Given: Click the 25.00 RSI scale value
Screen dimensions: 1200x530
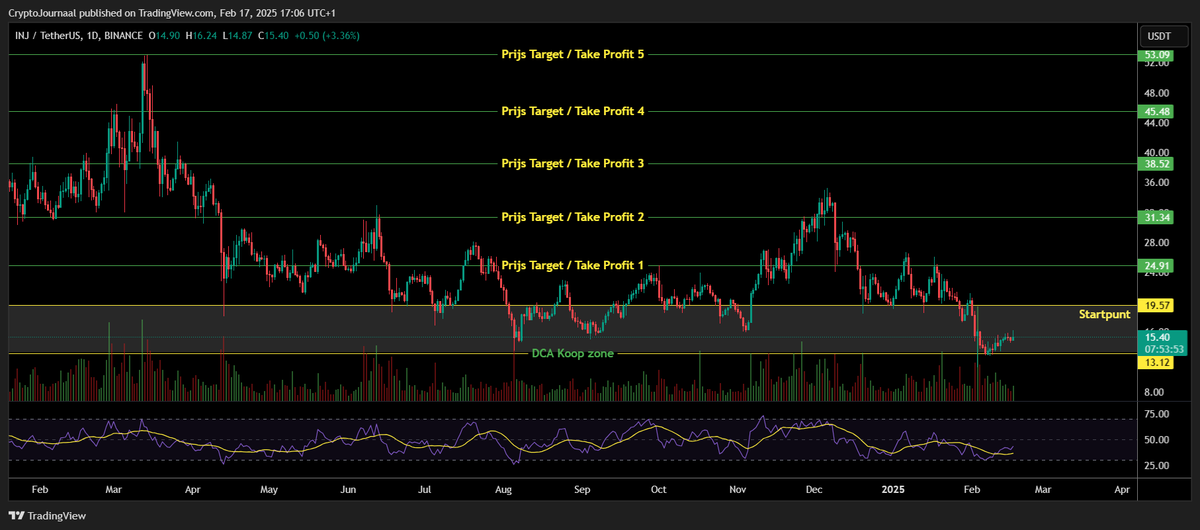Looking at the screenshot, I should 1158,465.
